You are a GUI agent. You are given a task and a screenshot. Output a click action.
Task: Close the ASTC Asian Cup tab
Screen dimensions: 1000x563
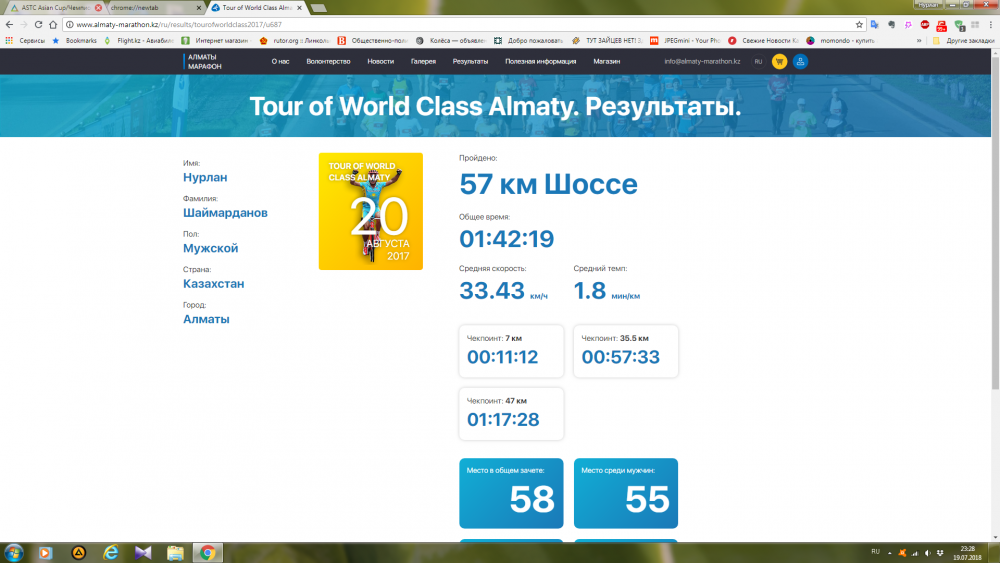tap(98, 7)
